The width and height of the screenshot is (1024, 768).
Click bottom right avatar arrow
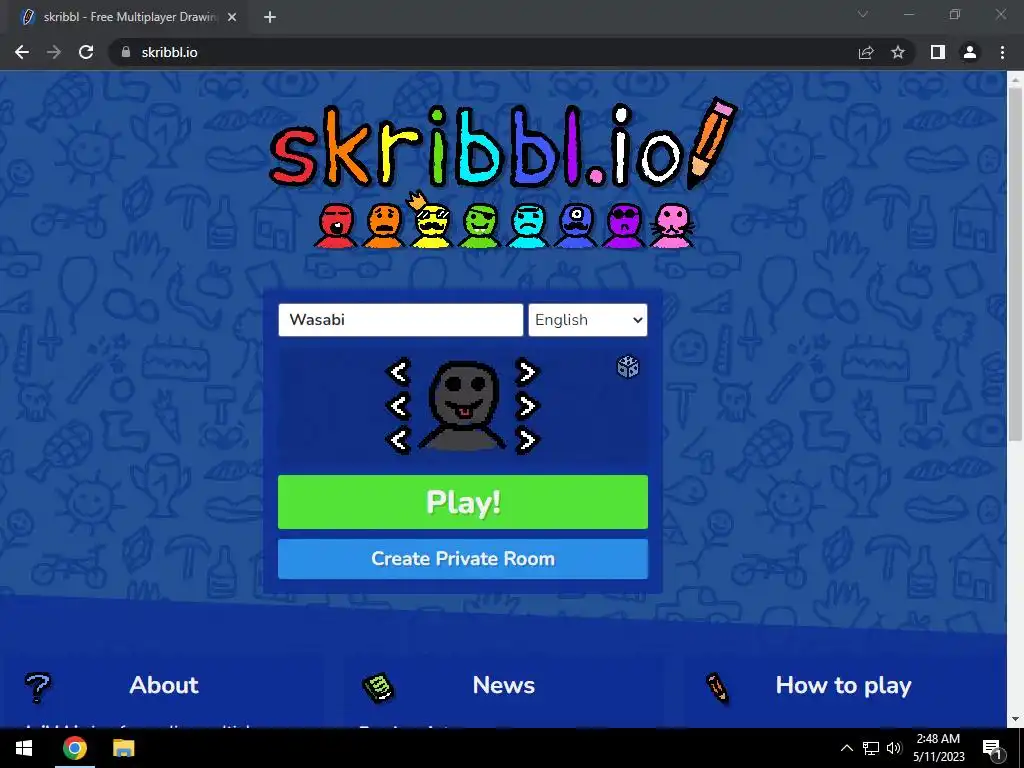(526, 440)
